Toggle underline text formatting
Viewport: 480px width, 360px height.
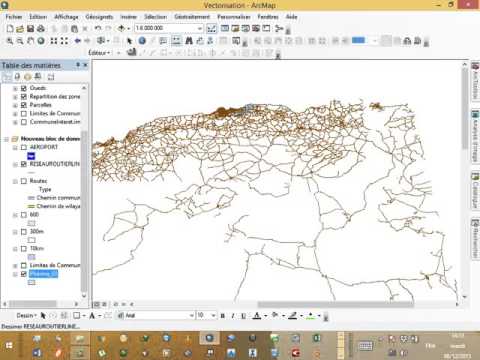click(243, 316)
